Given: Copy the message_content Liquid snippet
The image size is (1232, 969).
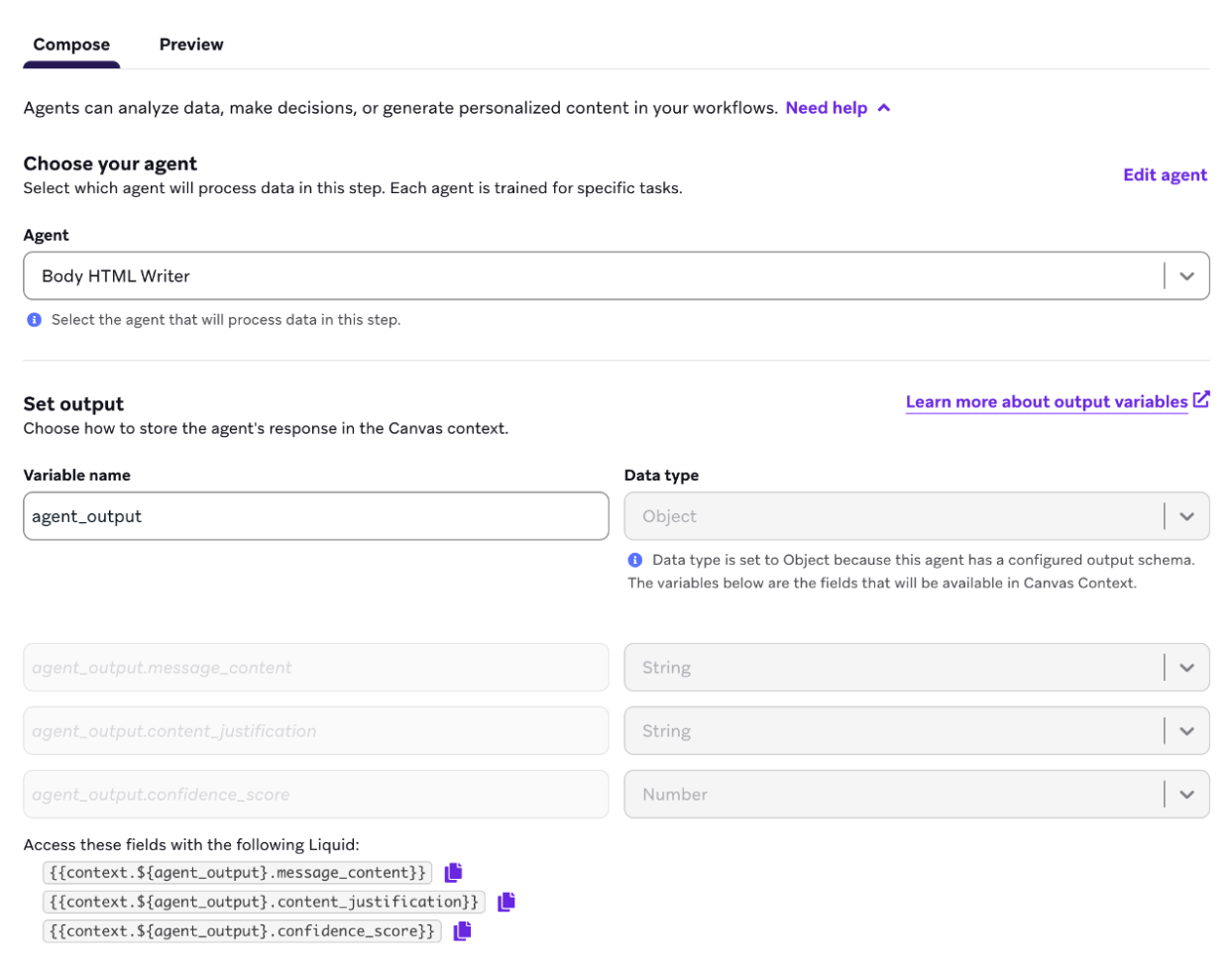Looking at the screenshot, I should coord(454,872).
